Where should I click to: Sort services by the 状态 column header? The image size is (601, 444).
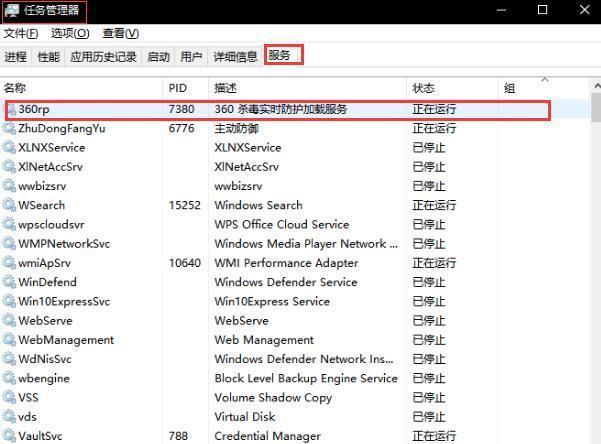point(424,88)
